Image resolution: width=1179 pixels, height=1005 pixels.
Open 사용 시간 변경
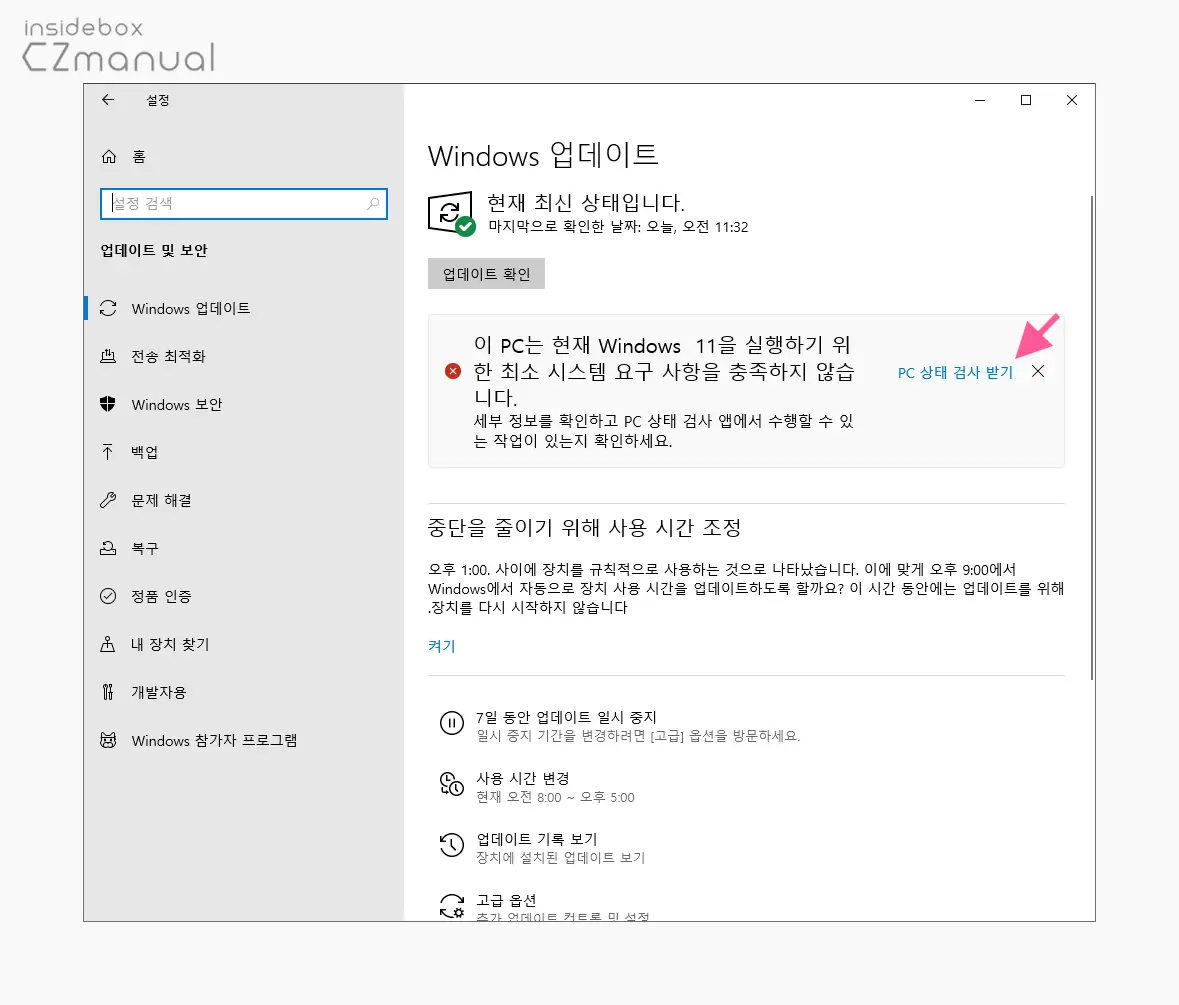coord(523,778)
